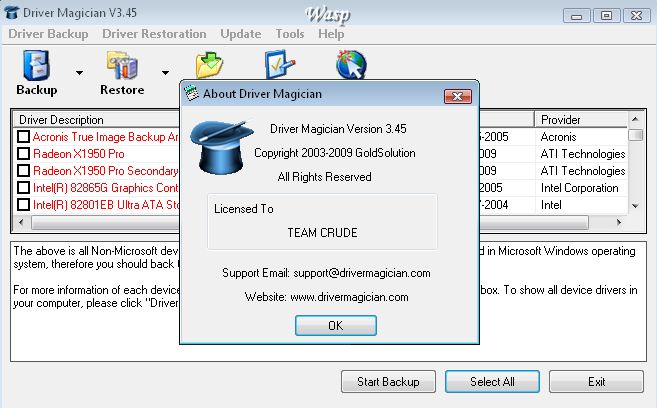Check the Intel(R) 82865G Graphics checkbox
This screenshot has width=657, height=408.
[x=23, y=188]
